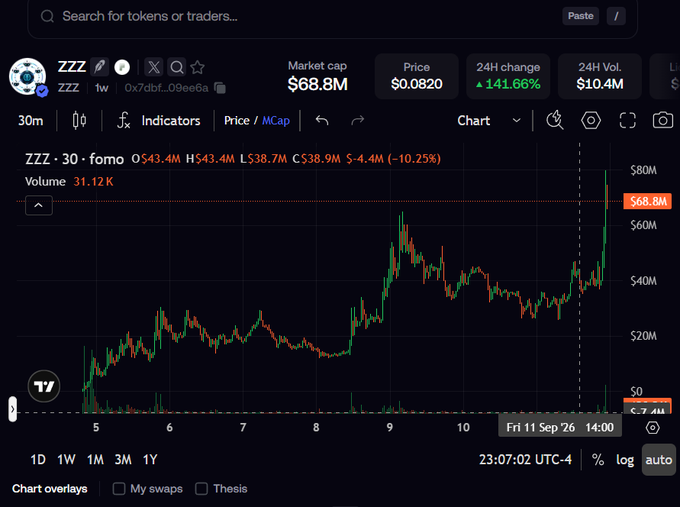The height and width of the screenshot is (507, 680).
Task: Undo last chart action
Action: tap(322, 120)
